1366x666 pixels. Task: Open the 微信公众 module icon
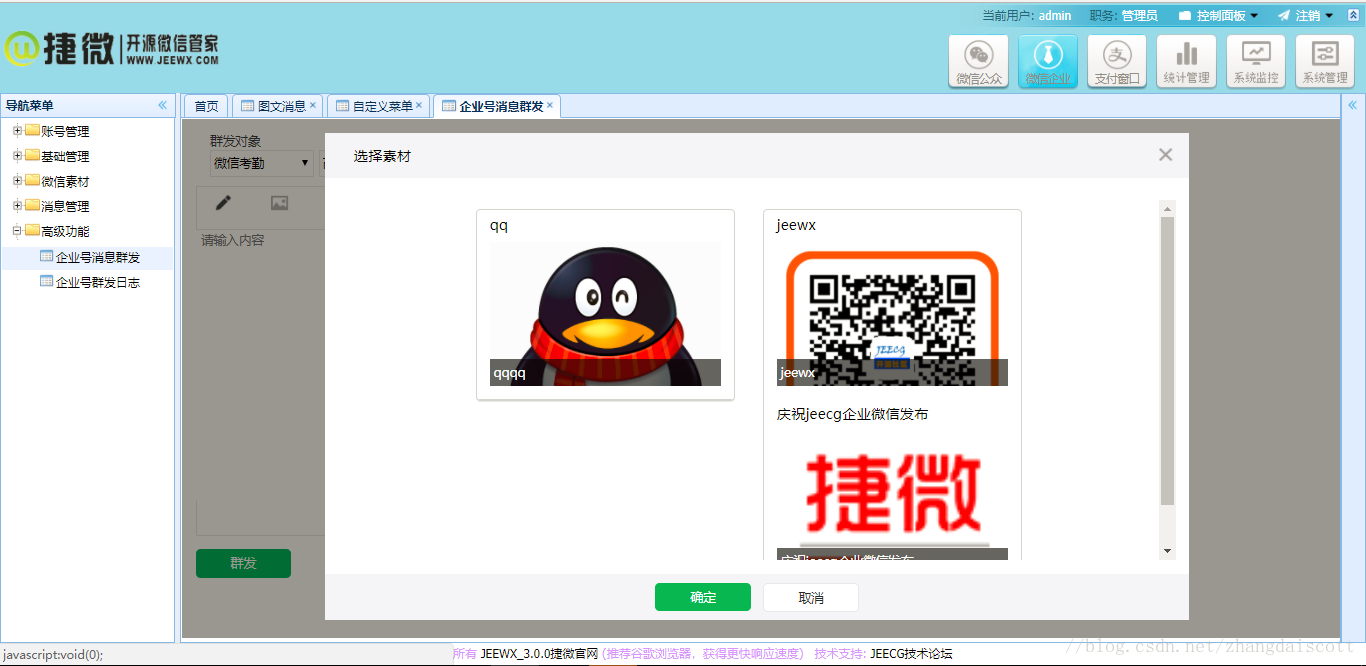coord(979,62)
